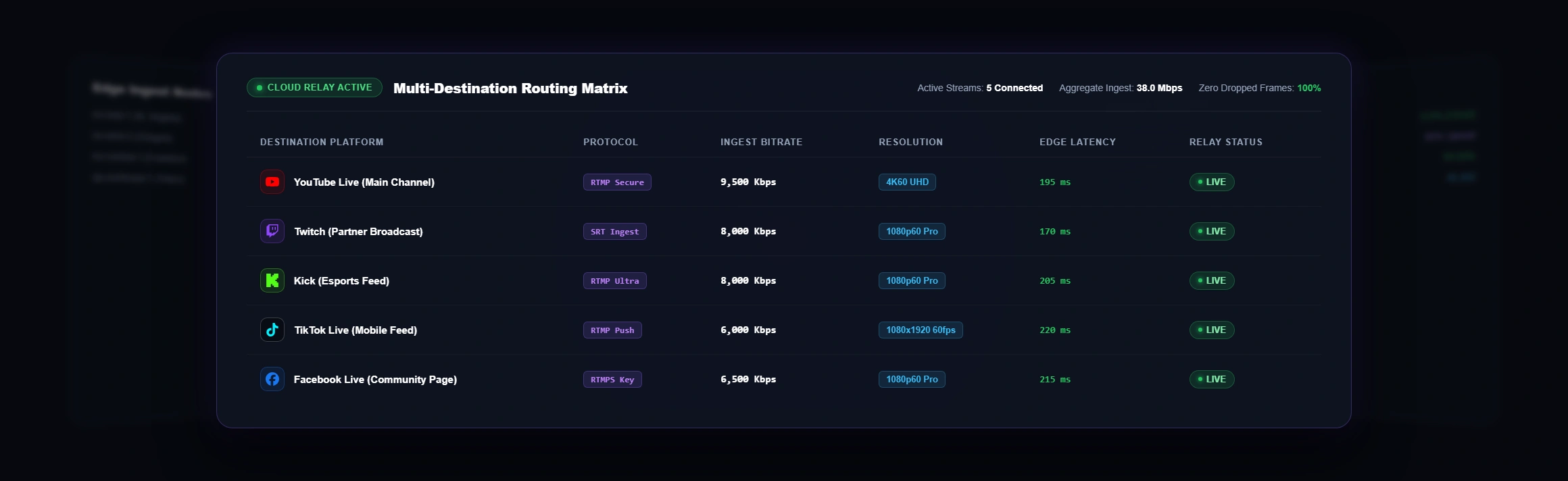The image size is (1568, 481).
Task: Click Kick's 1080p60 Pro resolution badge
Action: point(912,281)
